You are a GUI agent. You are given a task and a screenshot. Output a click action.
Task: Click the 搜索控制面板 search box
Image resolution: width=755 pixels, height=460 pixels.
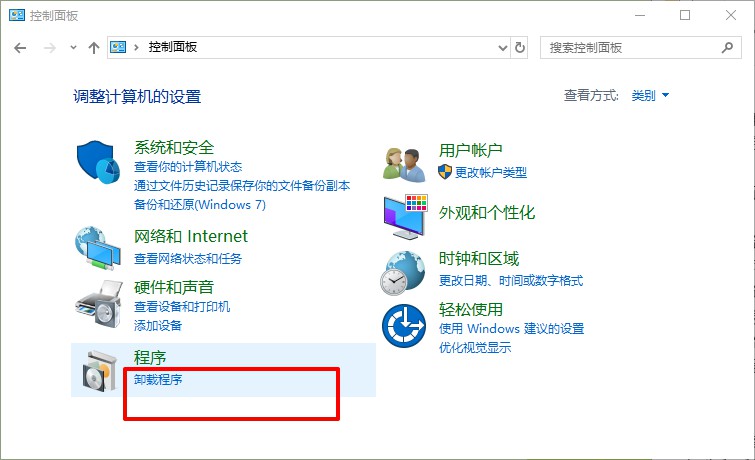pos(630,47)
